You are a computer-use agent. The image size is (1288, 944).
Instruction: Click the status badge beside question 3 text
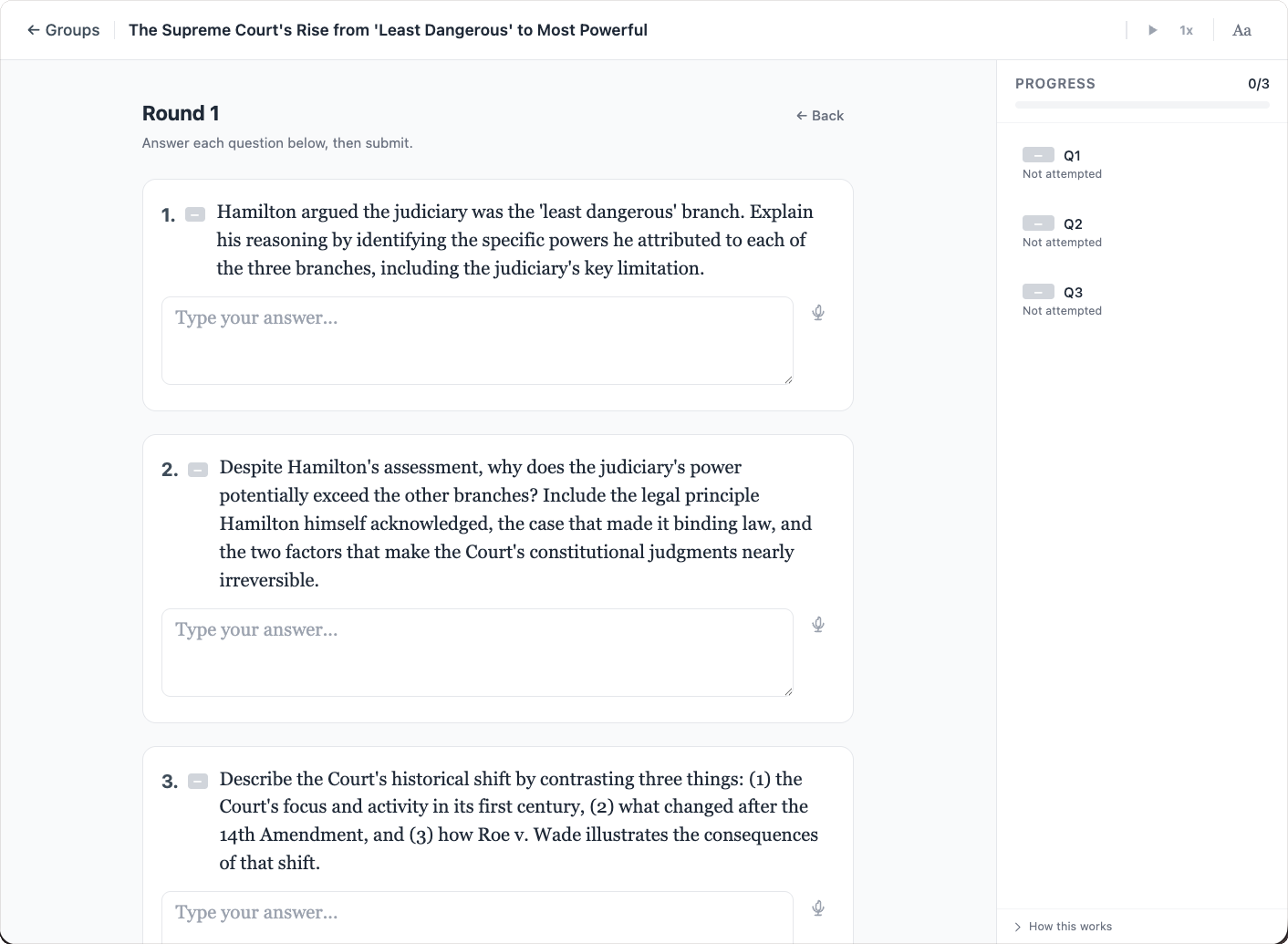point(198,781)
